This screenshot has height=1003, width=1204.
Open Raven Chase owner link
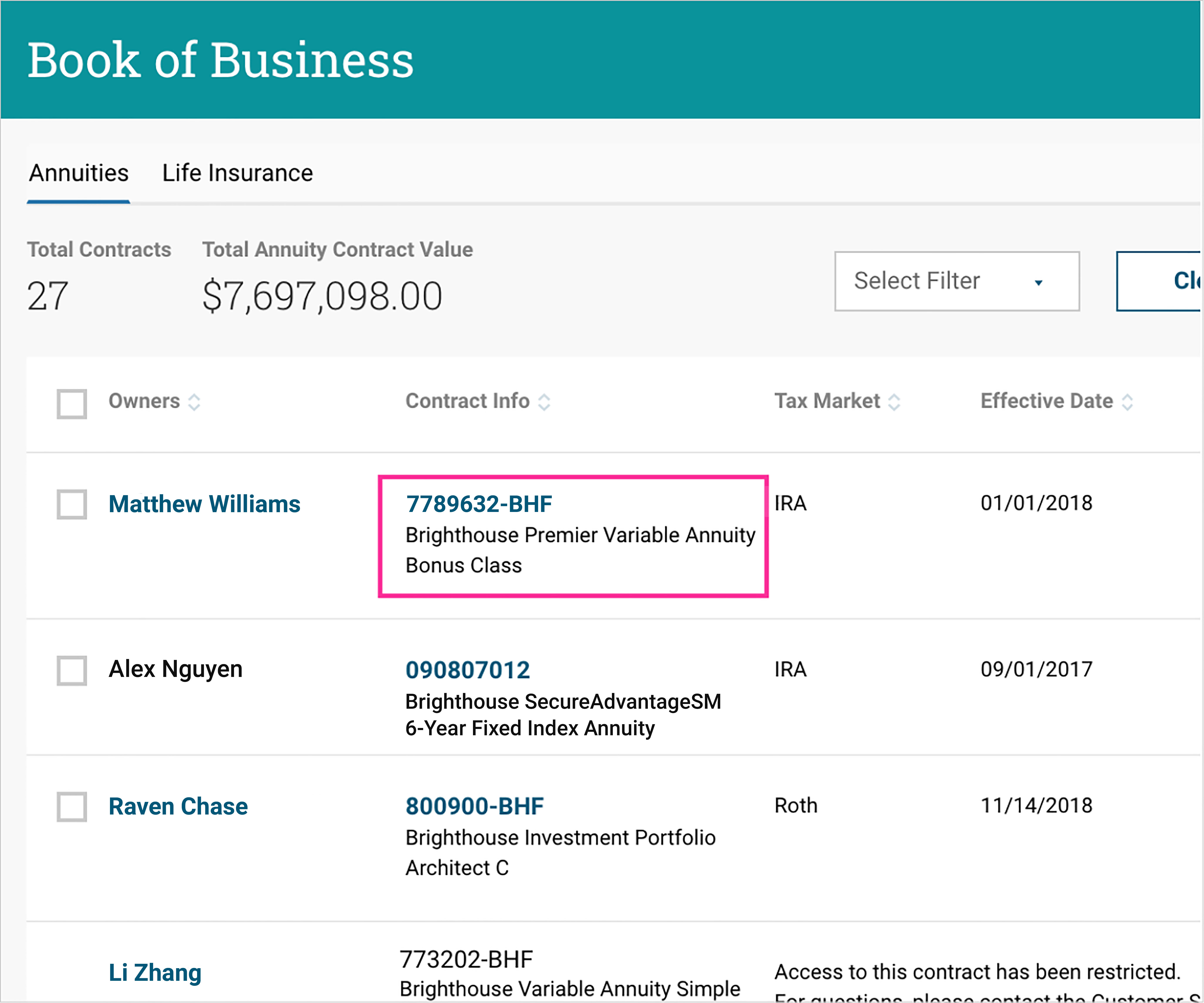tap(178, 806)
